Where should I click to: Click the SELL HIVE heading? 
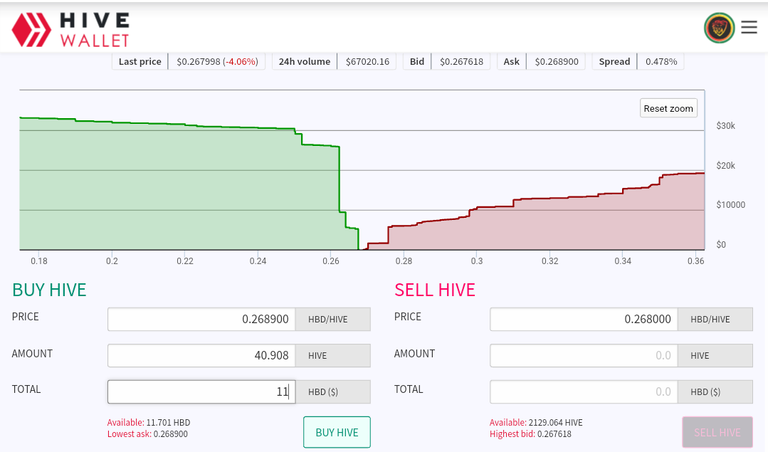coord(434,290)
